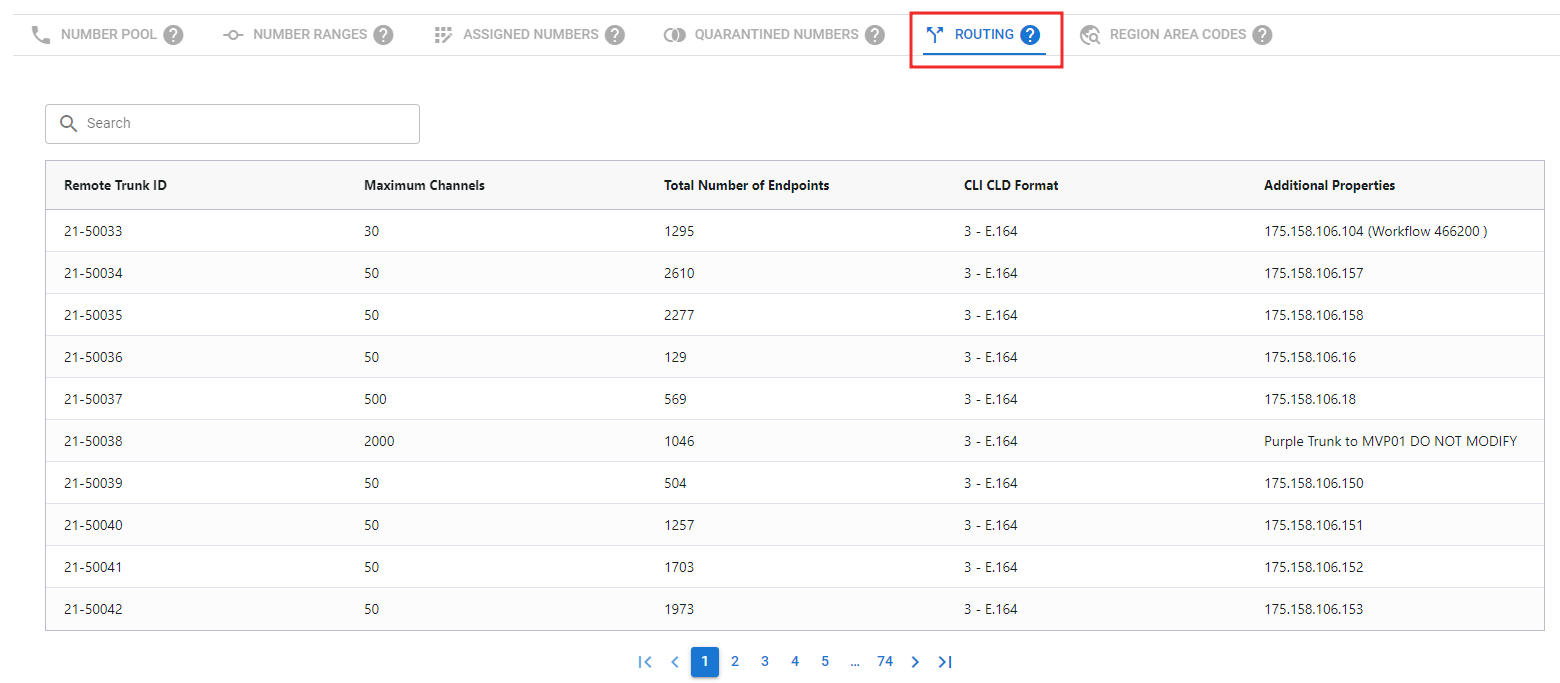Click the Total Number of Endpoints header

coord(746,185)
